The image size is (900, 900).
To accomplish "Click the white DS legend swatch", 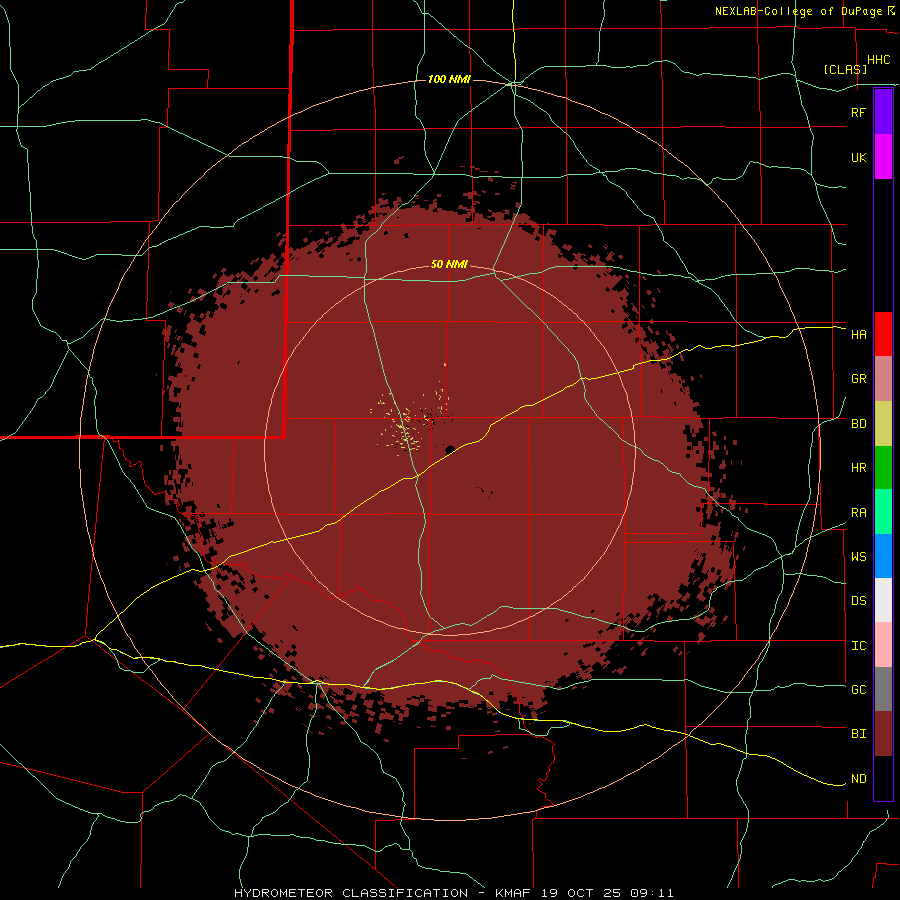I will [x=883, y=600].
